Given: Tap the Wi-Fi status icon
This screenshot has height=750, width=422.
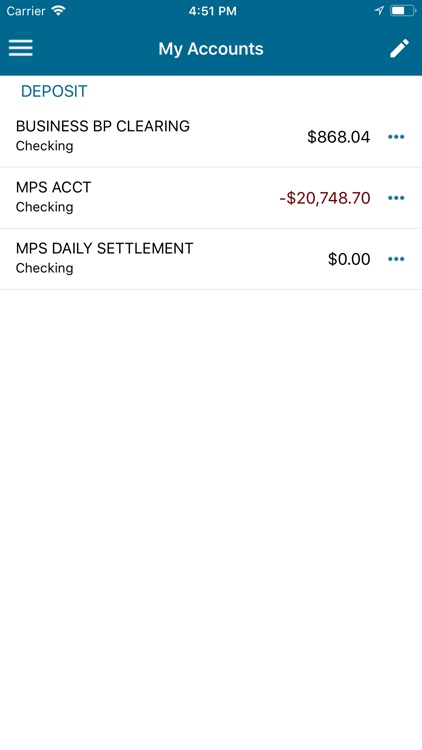Looking at the screenshot, I should (58, 11).
